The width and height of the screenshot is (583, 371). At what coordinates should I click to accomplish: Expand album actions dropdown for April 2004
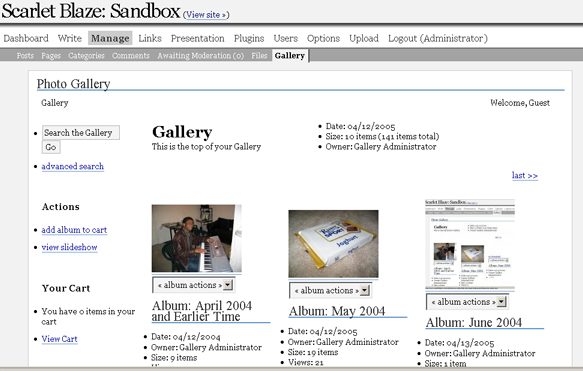coord(194,285)
